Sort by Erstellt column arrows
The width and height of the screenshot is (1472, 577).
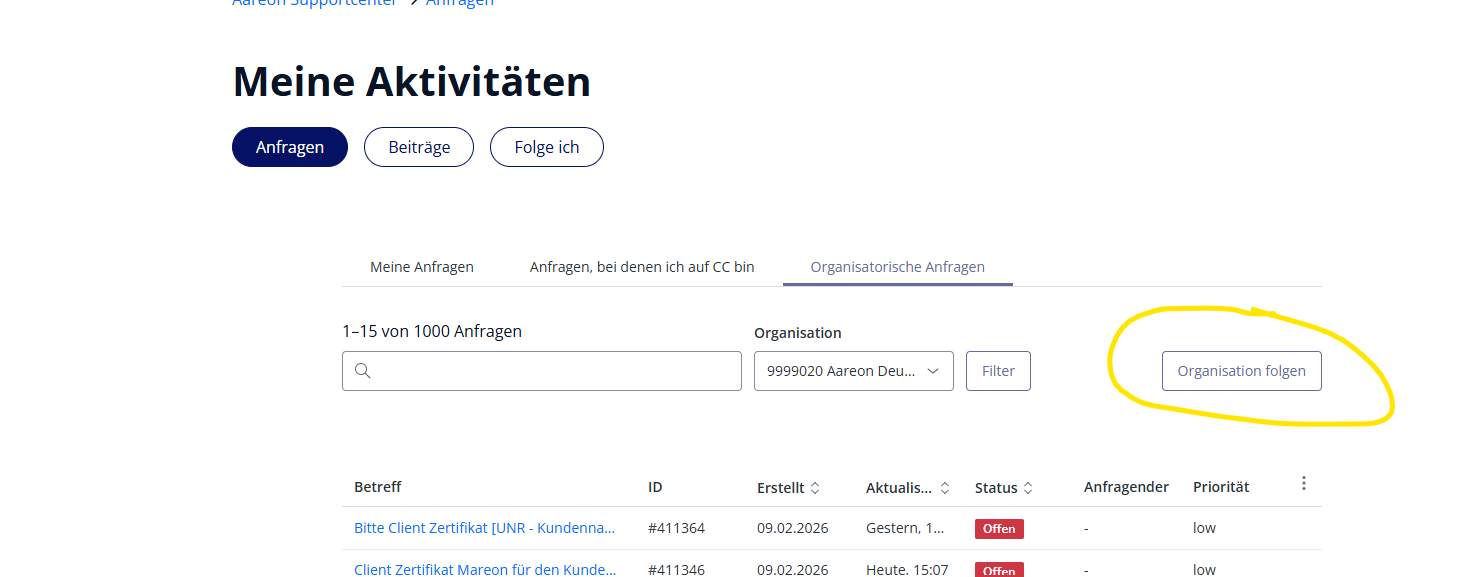coord(815,488)
